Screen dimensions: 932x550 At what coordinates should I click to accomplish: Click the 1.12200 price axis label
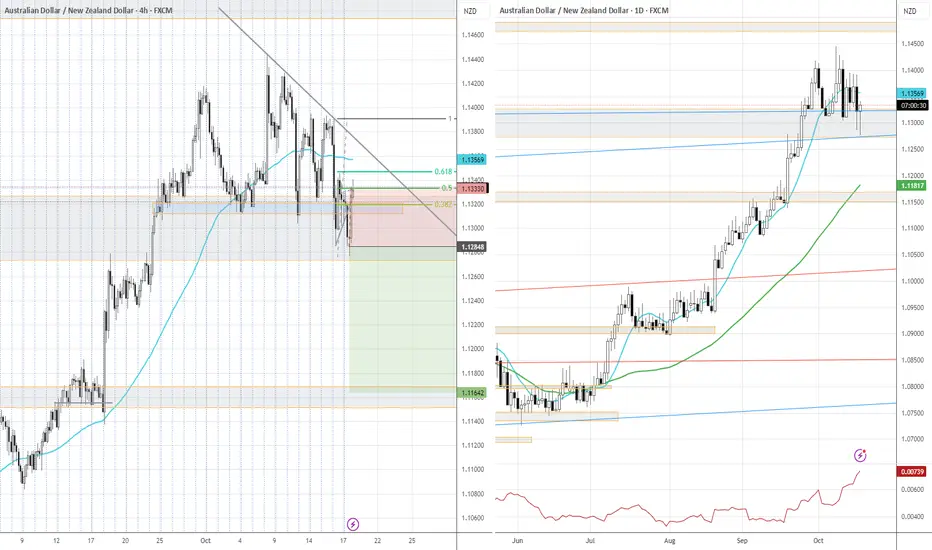[x=473, y=325]
